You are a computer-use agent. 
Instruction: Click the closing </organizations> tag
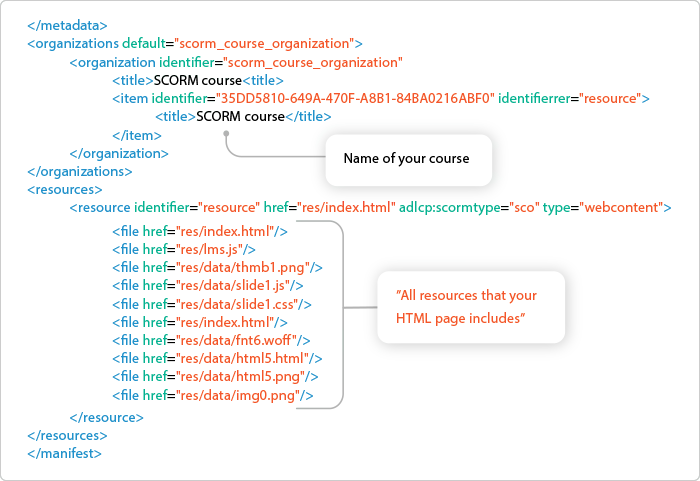80,171
